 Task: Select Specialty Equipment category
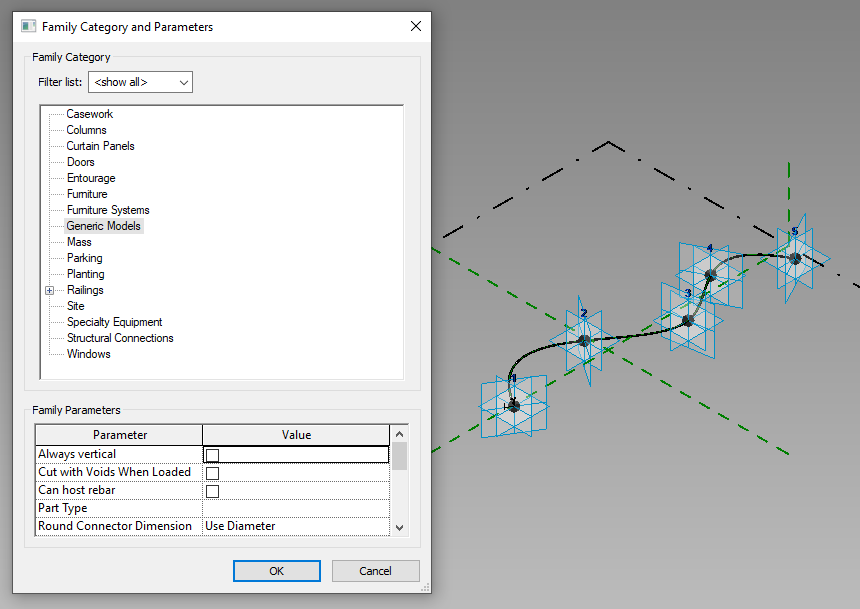[x=115, y=322]
